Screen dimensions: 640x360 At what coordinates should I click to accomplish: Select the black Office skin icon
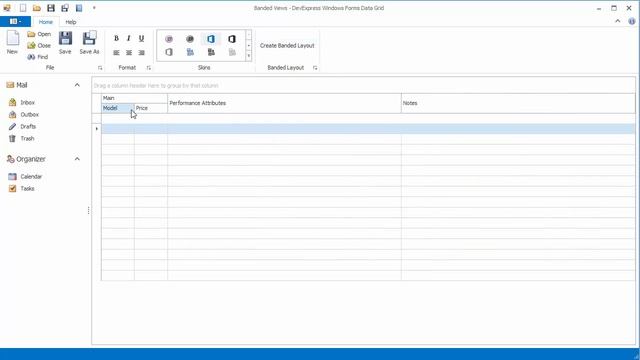(232, 39)
